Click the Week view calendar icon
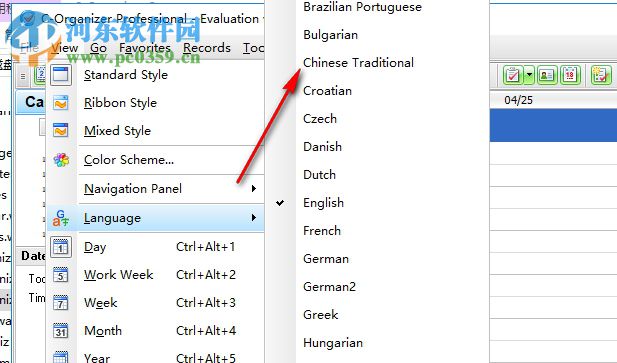 [61, 303]
